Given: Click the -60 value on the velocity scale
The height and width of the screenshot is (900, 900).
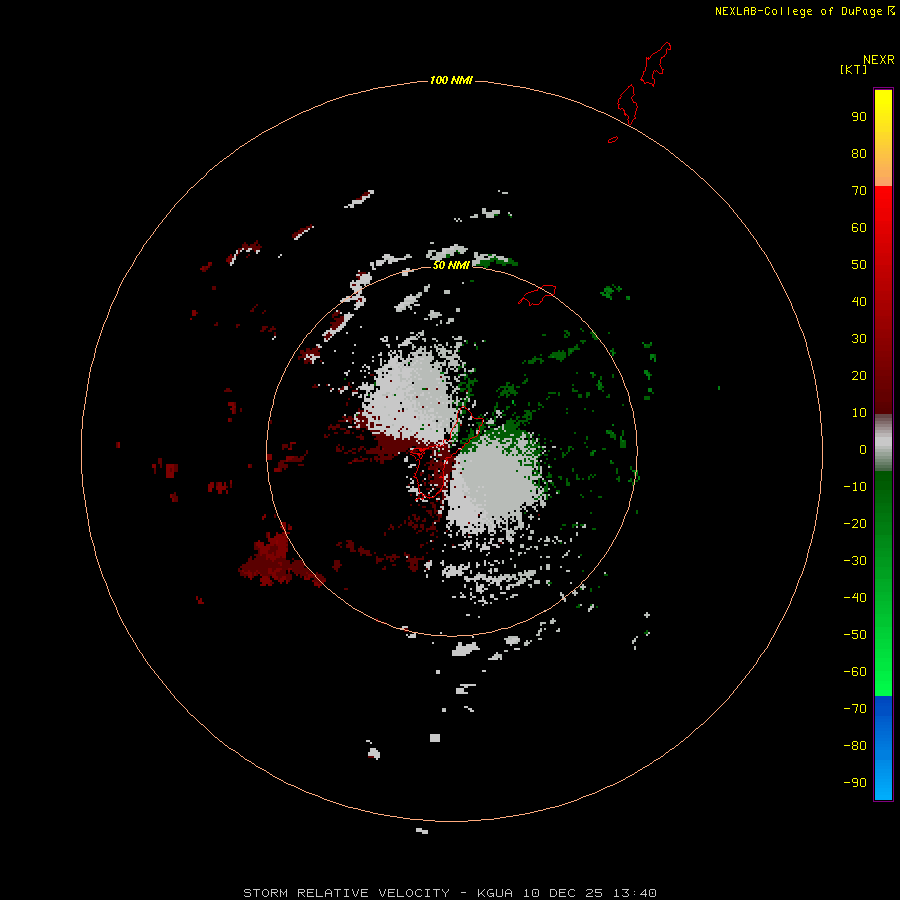Looking at the screenshot, I should 855,672.
